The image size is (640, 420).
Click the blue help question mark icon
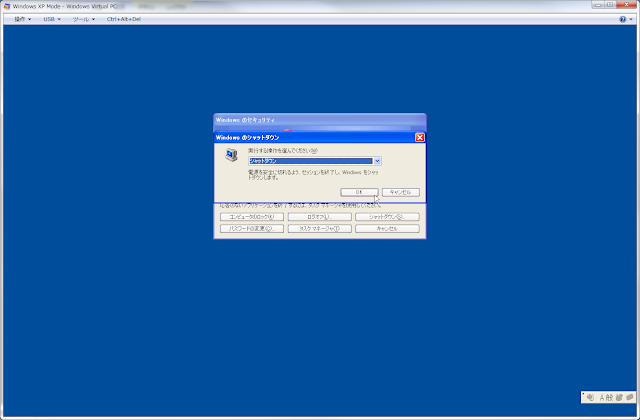[622, 19]
